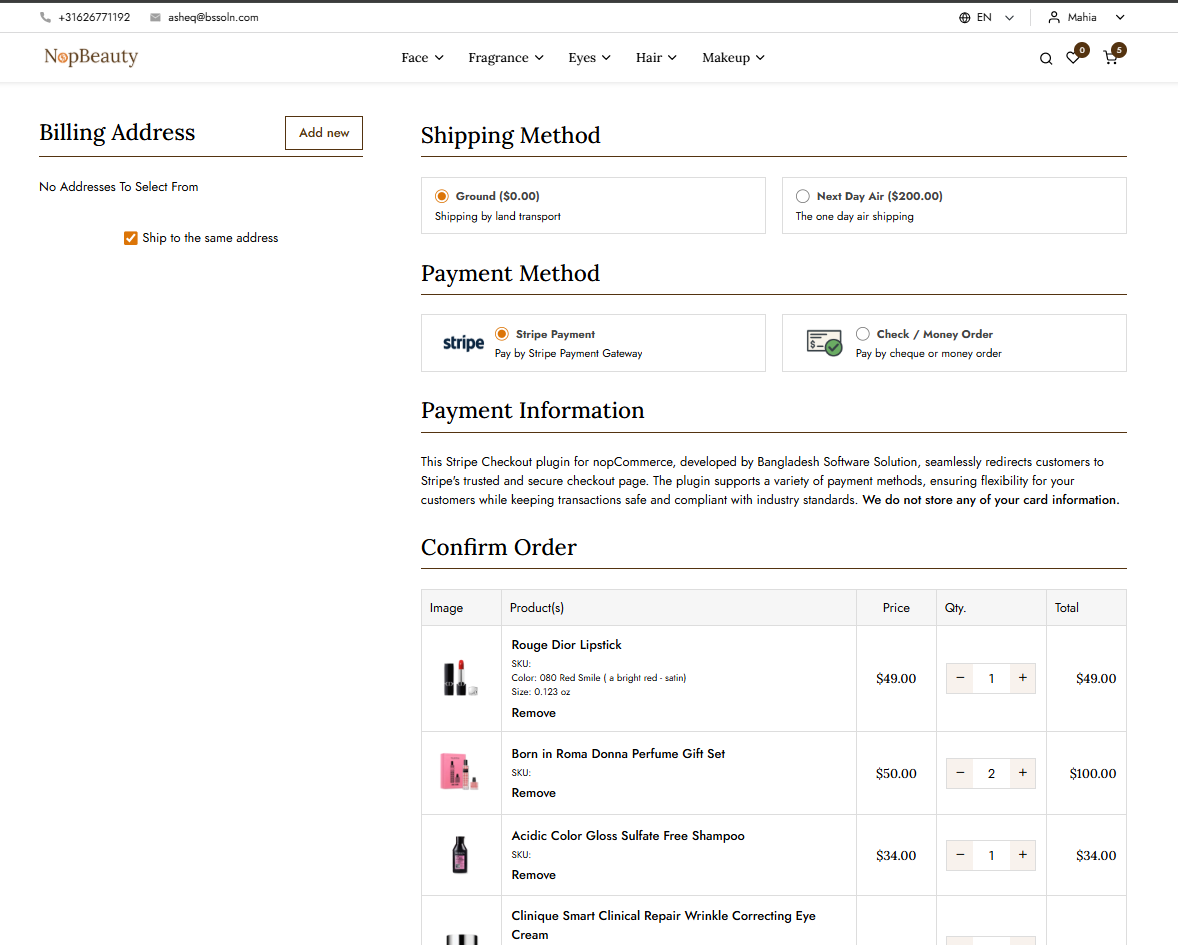Click Rouge Dior Lipstick thumbnail
Viewport: 1178px width, 945px height.
pos(460,678)
